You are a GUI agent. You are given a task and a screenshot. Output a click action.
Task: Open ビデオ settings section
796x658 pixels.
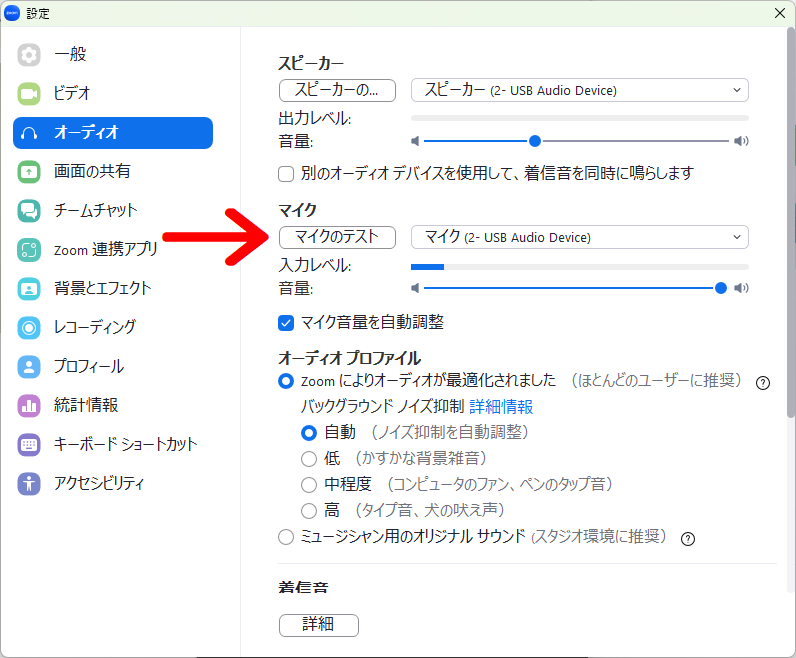pyautogui.click(x=113, y=93)
